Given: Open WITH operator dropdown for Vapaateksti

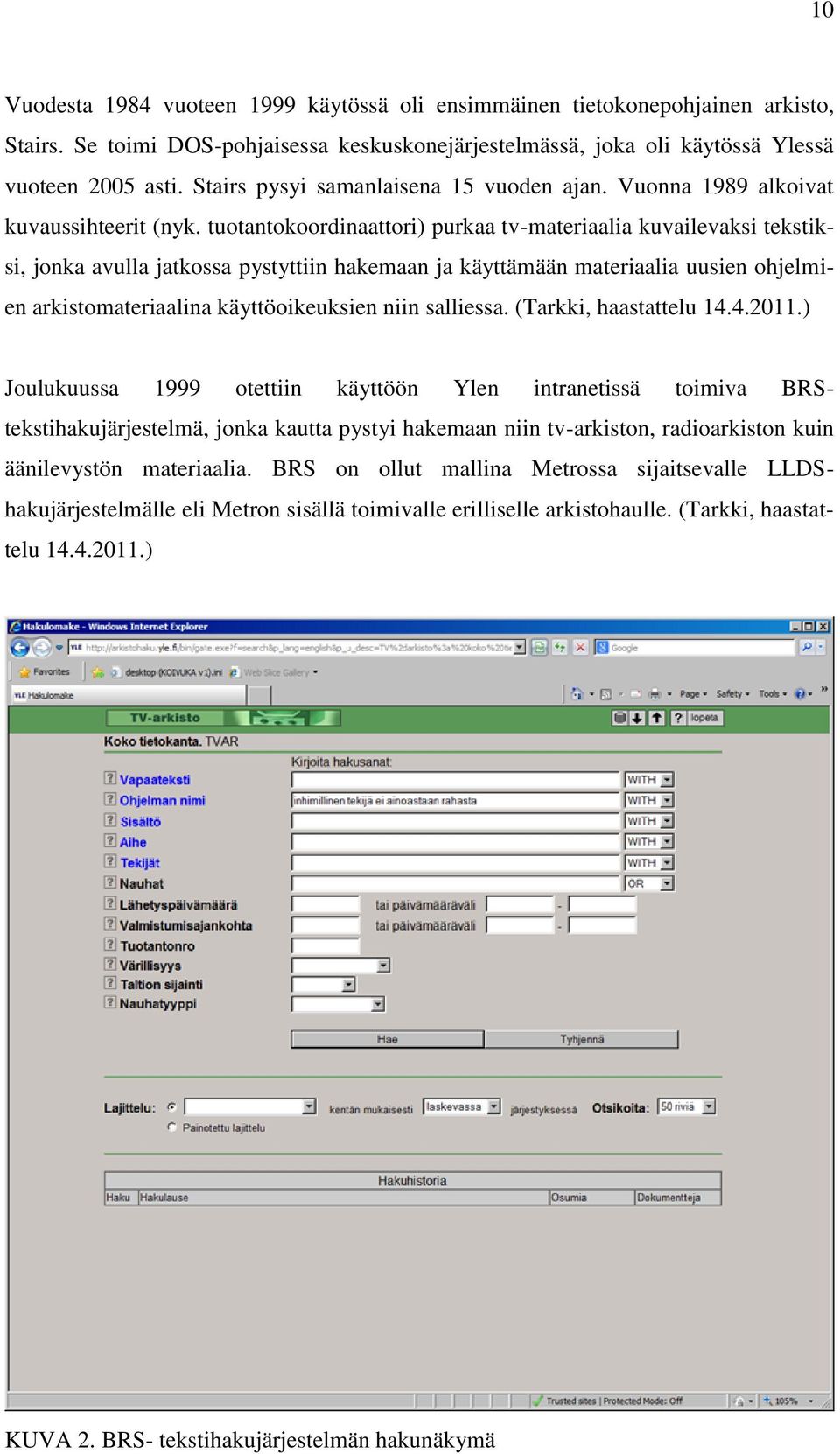Looking at the screenshot, I should click(x=649, y=780).
